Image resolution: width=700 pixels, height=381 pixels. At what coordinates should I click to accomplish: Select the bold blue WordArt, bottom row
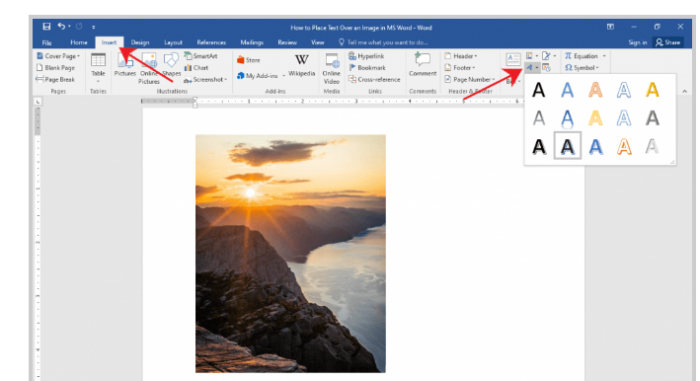(596, 147)
